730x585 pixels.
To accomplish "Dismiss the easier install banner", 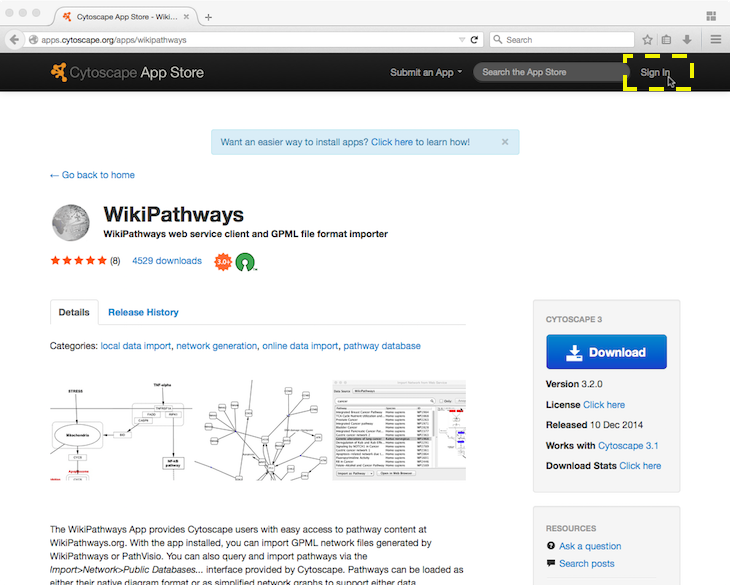I will pyautogui.click(x=505, y=142).
